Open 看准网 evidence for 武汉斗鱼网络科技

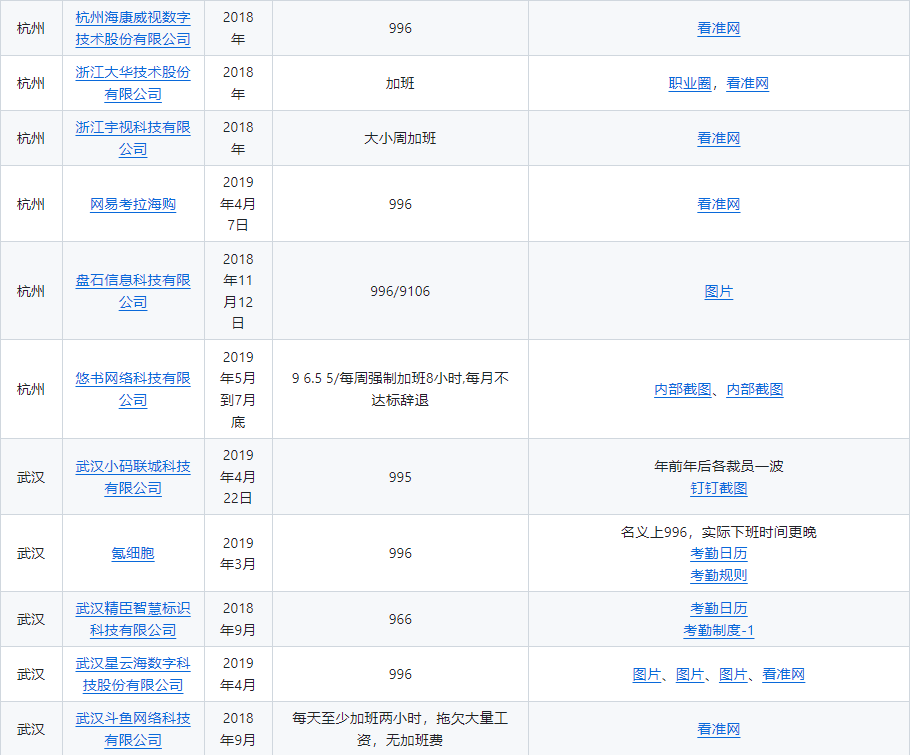(719, 729)
